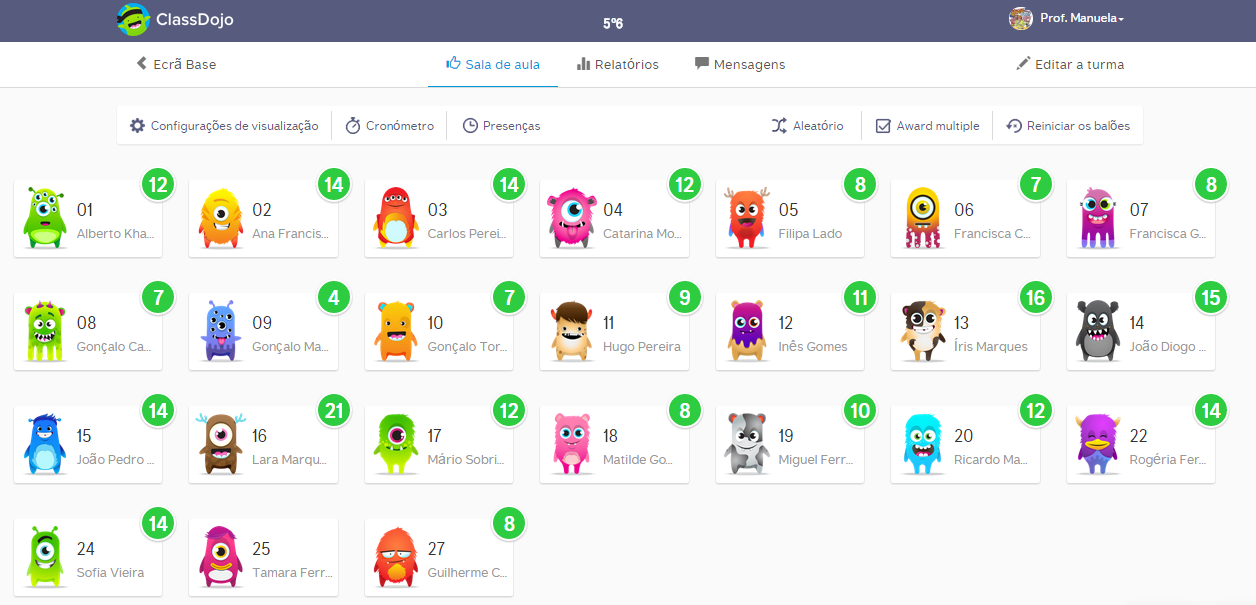
Task: Switch to Sala de aula tab
Action: pyautogui.click(x=493, y=64)
